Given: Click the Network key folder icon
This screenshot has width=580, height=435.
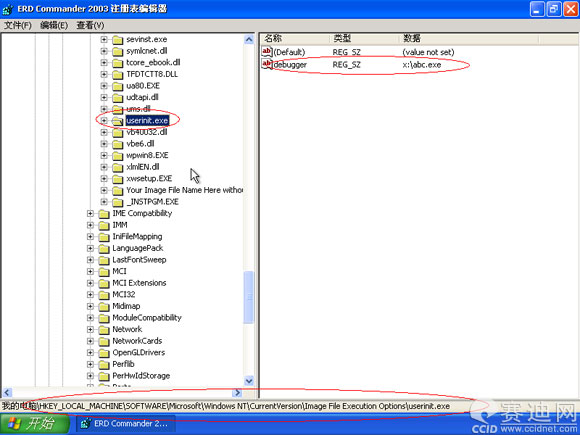Looking at the screenshot, I should [x=104, y=330].
